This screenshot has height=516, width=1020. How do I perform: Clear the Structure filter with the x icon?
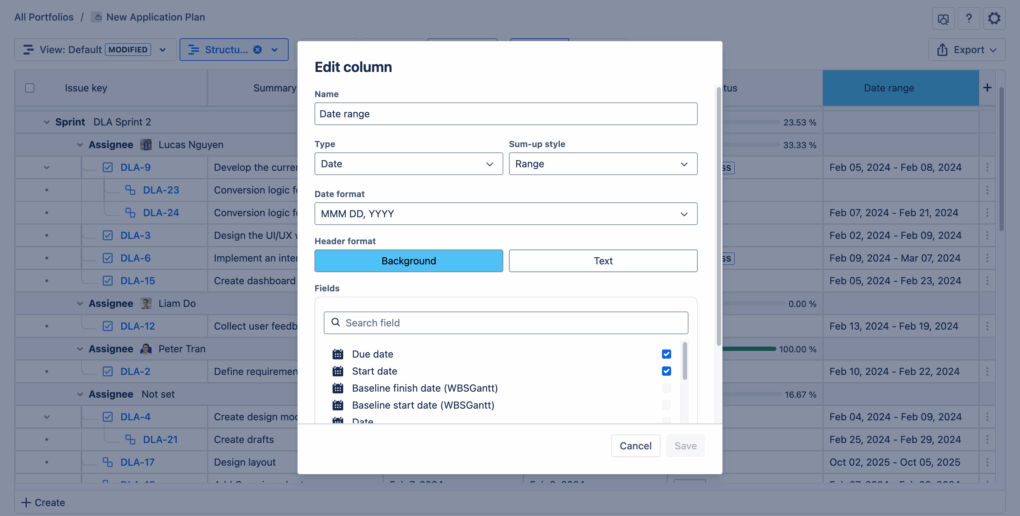pos(258,49)
